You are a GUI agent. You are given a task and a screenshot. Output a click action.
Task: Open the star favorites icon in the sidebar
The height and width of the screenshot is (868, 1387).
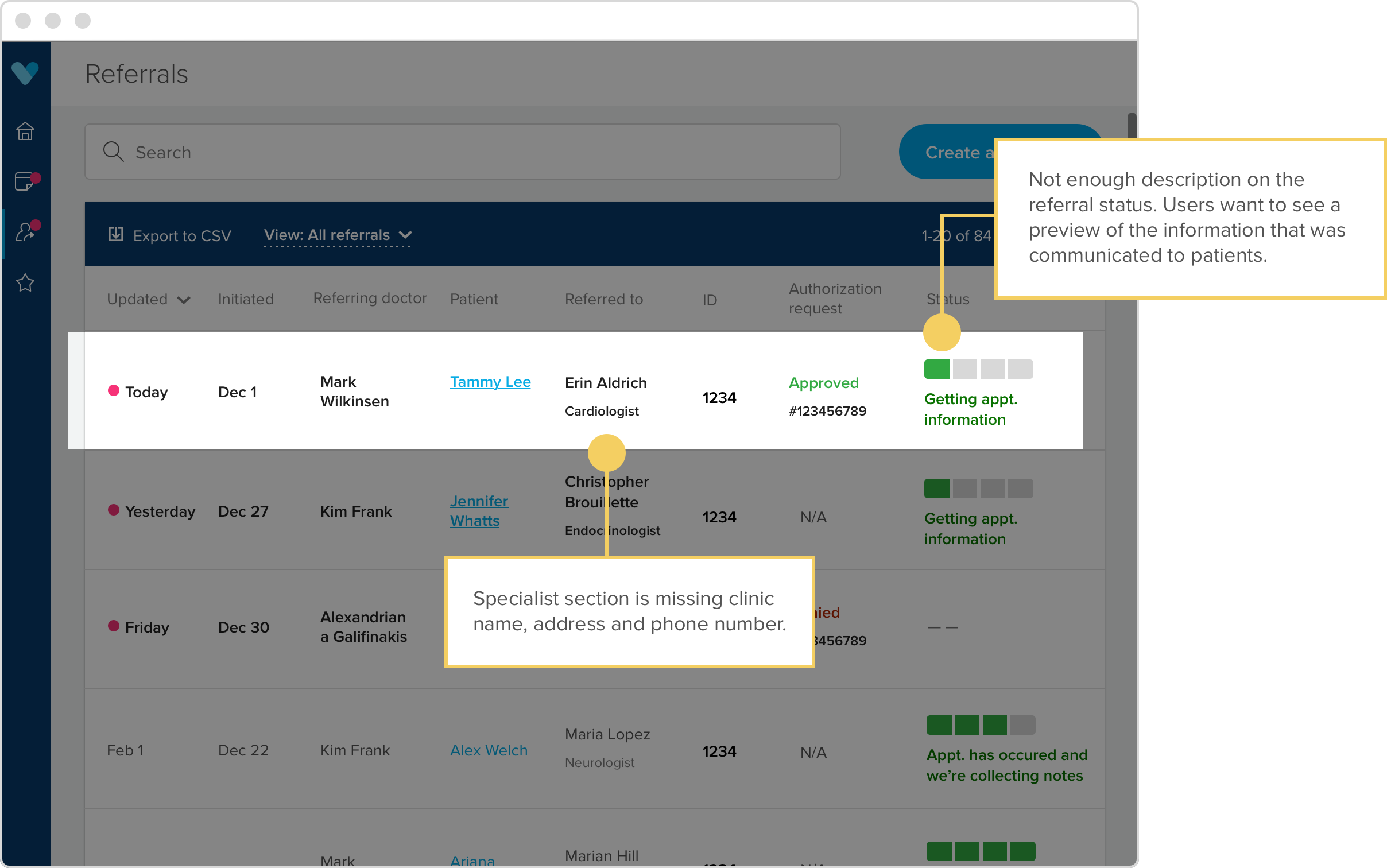25,282
